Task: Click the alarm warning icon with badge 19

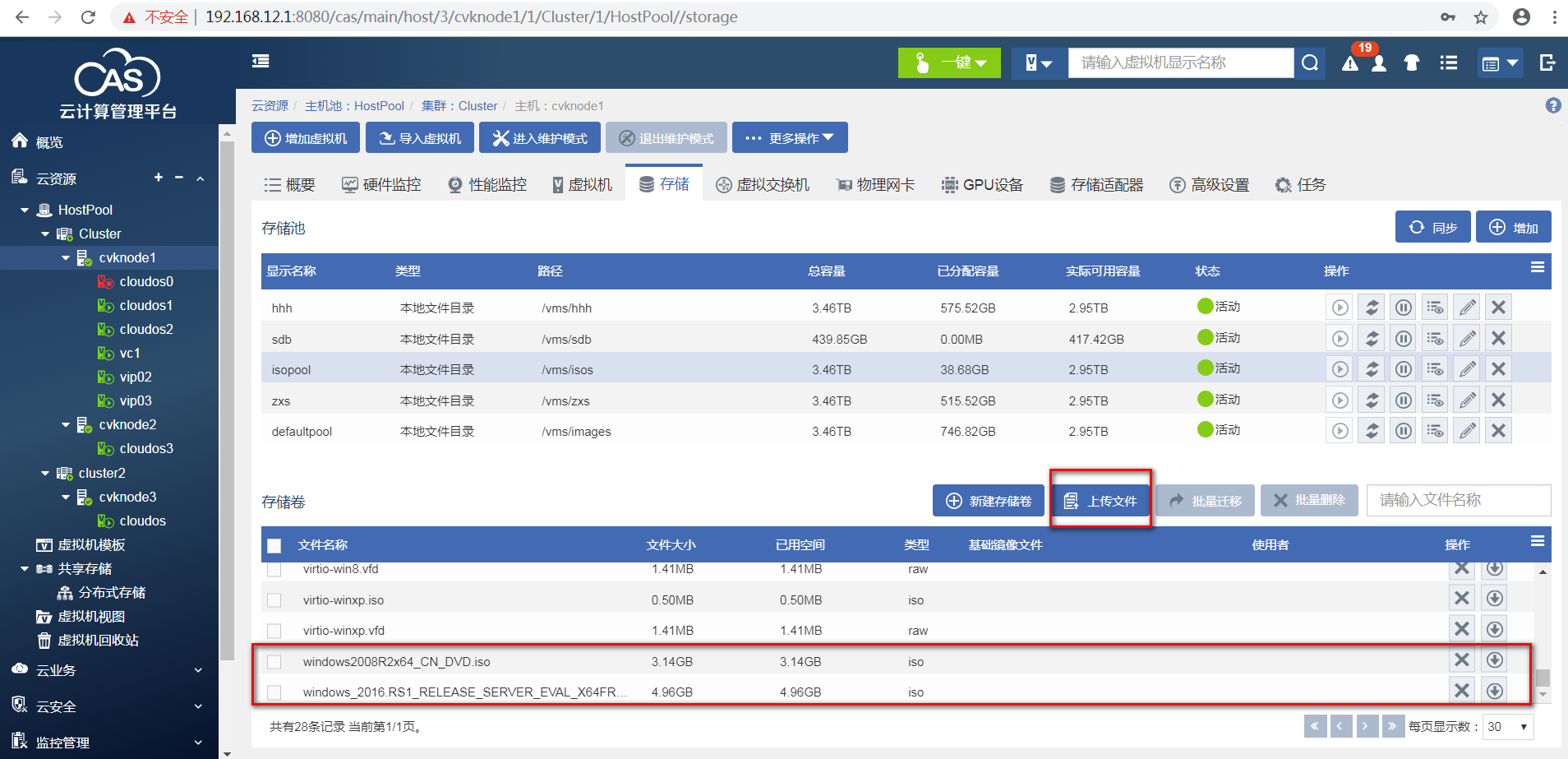Action: [x=1350, y=63]
